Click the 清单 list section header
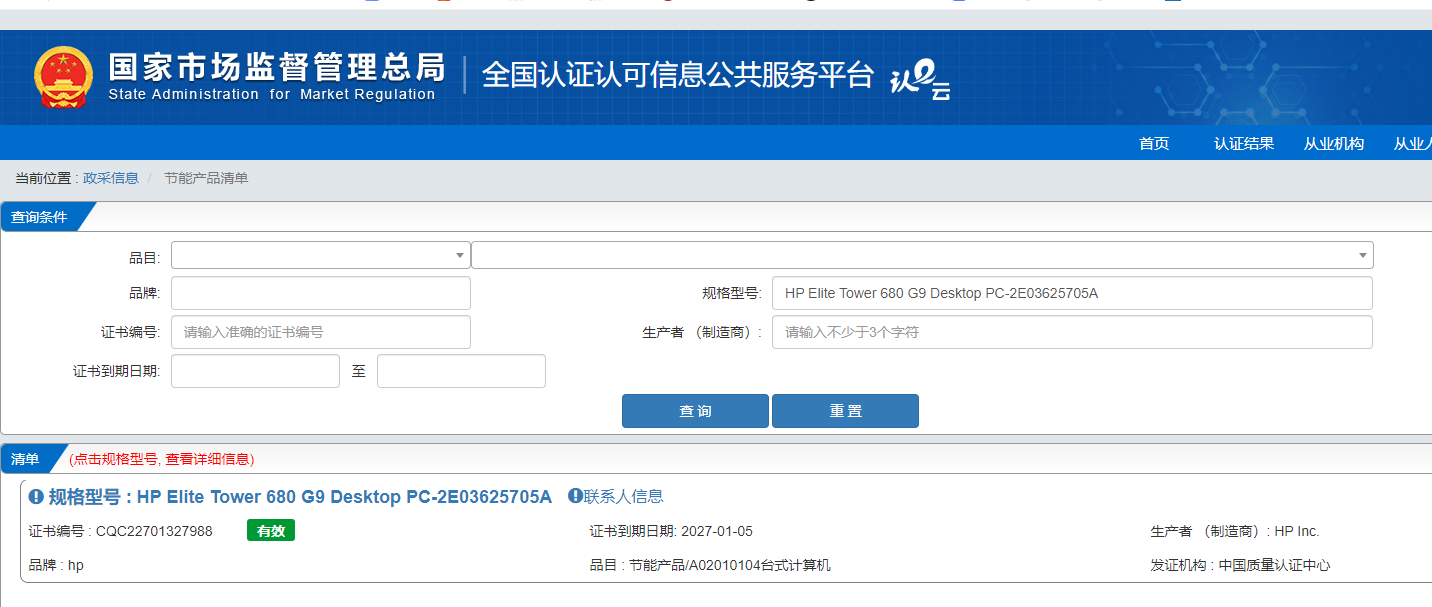 coord(26,459)
